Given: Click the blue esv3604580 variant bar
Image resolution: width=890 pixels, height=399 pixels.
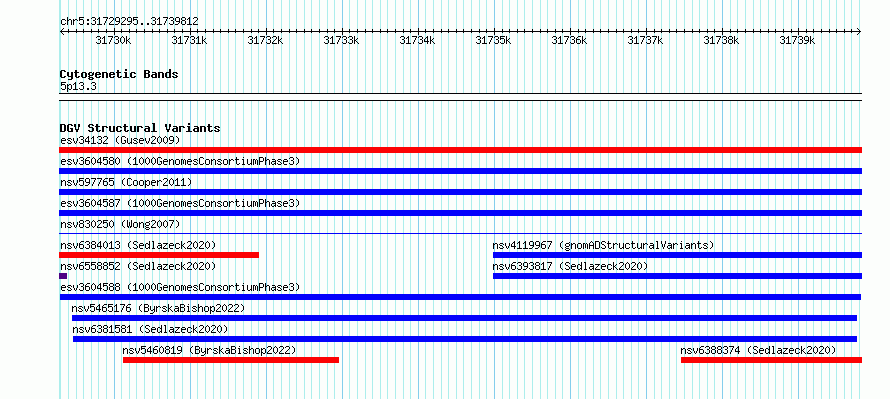Looking at the screenshot, I should (x=460, y=171).
